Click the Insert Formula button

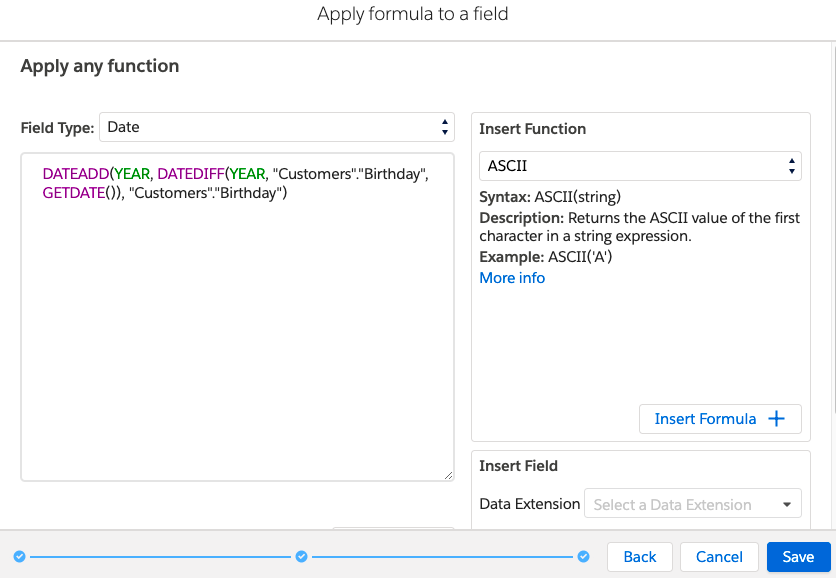720,419
